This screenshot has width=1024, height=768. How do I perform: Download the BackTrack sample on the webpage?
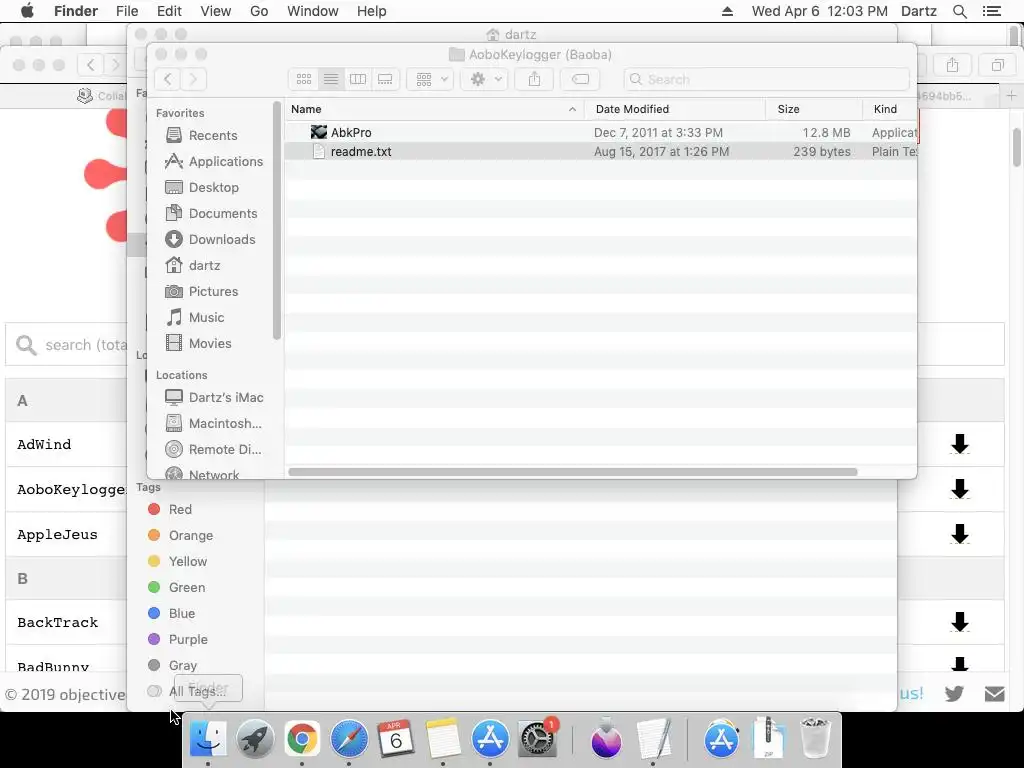959,622
